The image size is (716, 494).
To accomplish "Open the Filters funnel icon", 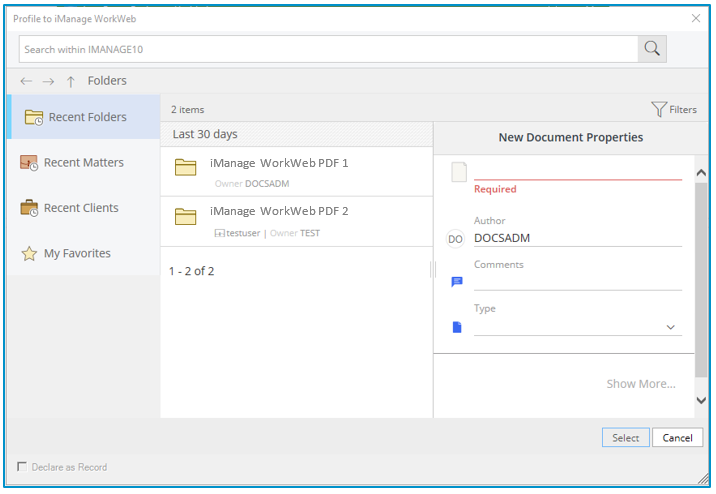I will tap(659, 109).
